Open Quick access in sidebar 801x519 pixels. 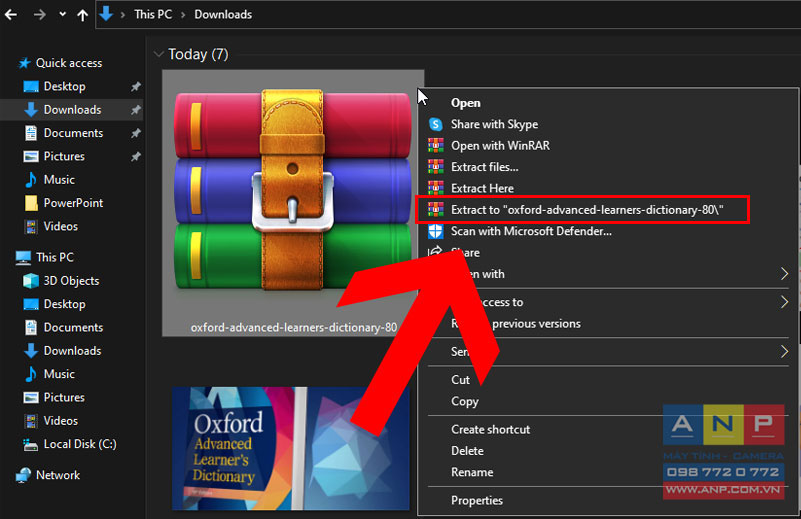tap(68, 63)
